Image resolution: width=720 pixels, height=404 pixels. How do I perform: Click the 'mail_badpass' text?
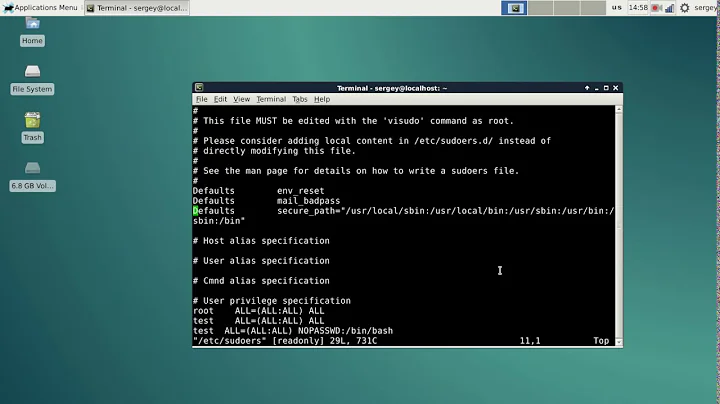[x=308, y=201]
